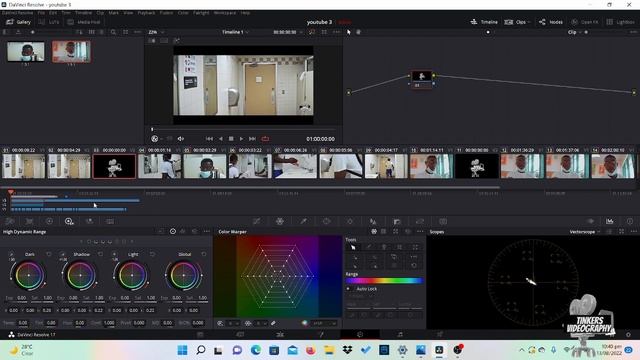Open the Fusion menu

click(x=166, y=13)
